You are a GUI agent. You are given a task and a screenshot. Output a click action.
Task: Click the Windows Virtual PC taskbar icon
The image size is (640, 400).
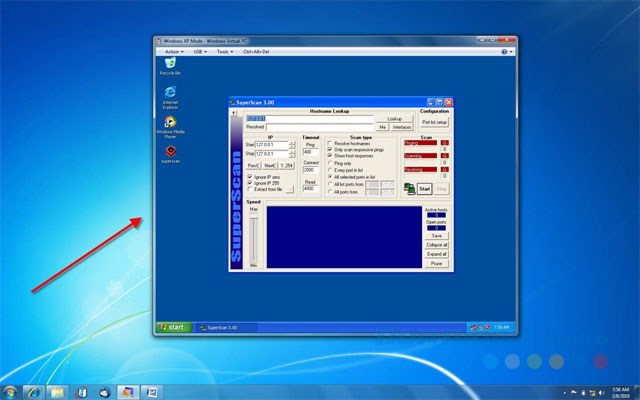[x=128, y=392]
